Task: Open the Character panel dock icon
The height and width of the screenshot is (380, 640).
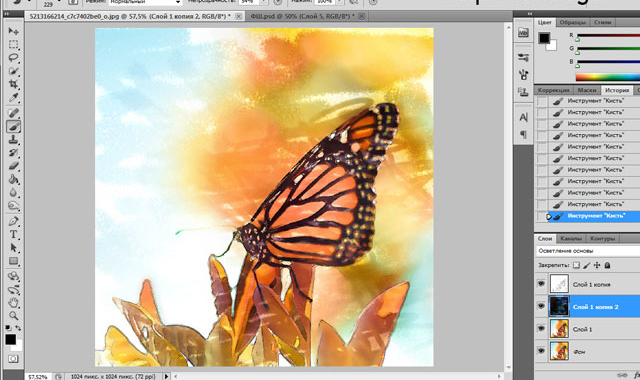Action: (523, 118)
